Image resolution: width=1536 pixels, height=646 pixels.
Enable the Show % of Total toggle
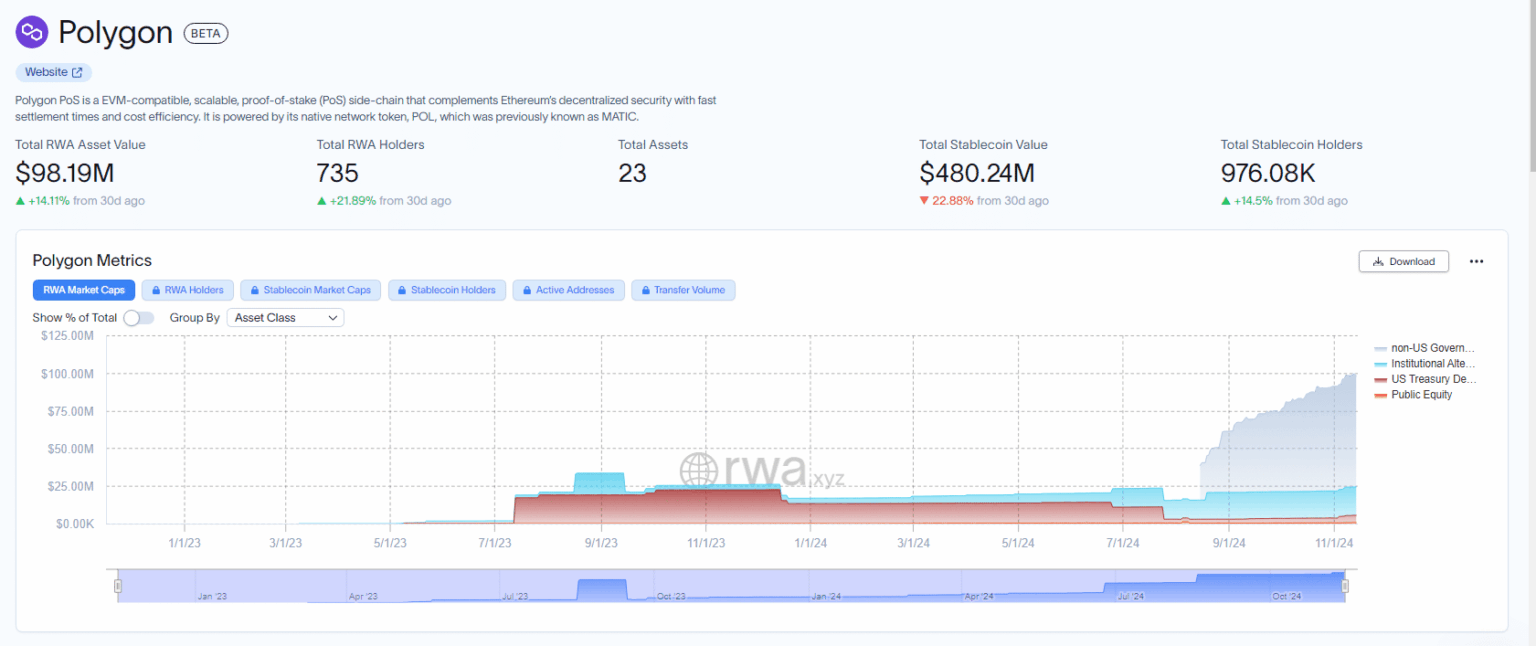(139, 317)
